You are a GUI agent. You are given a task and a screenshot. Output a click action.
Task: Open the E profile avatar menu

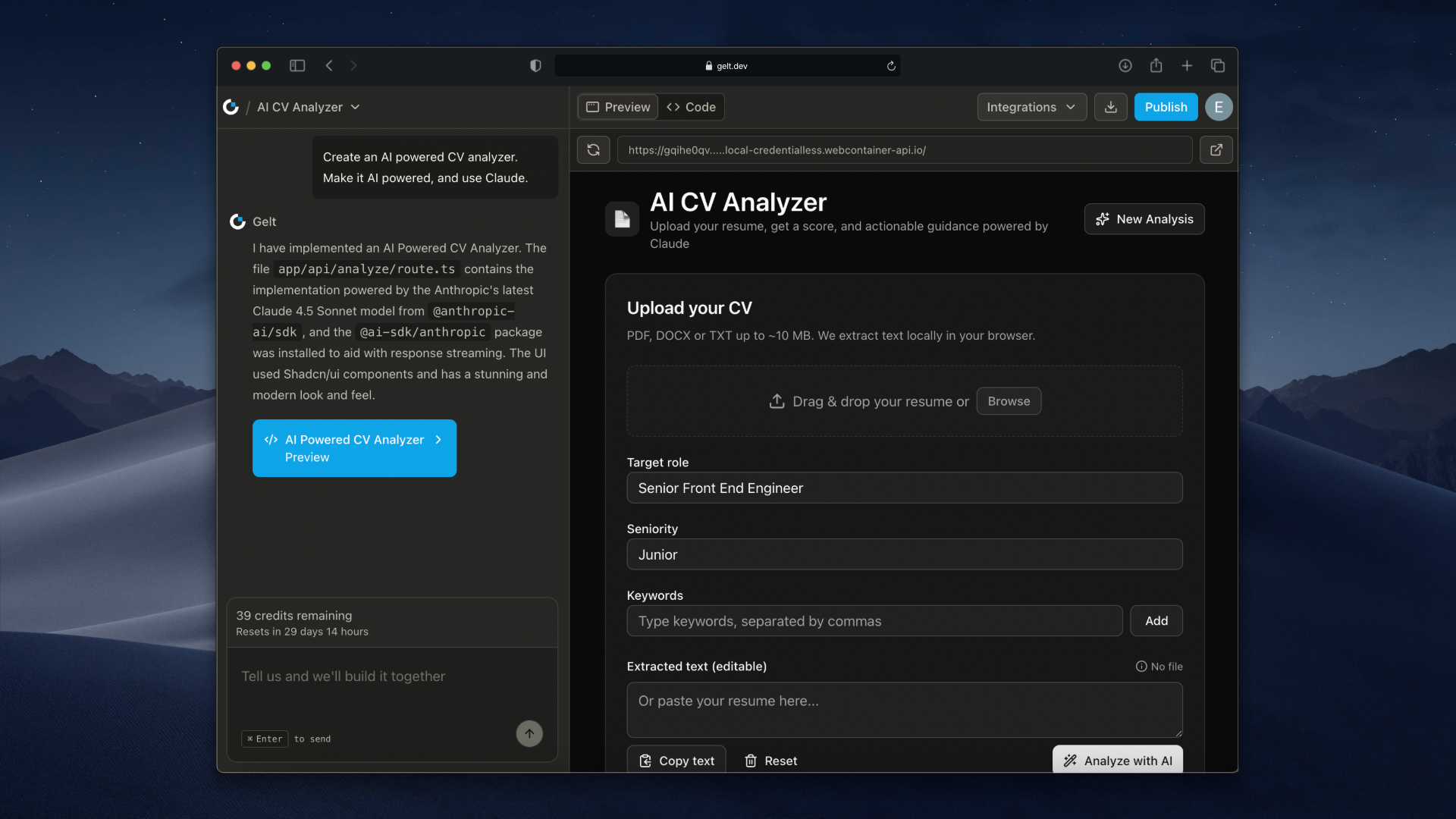[1218, 107]
